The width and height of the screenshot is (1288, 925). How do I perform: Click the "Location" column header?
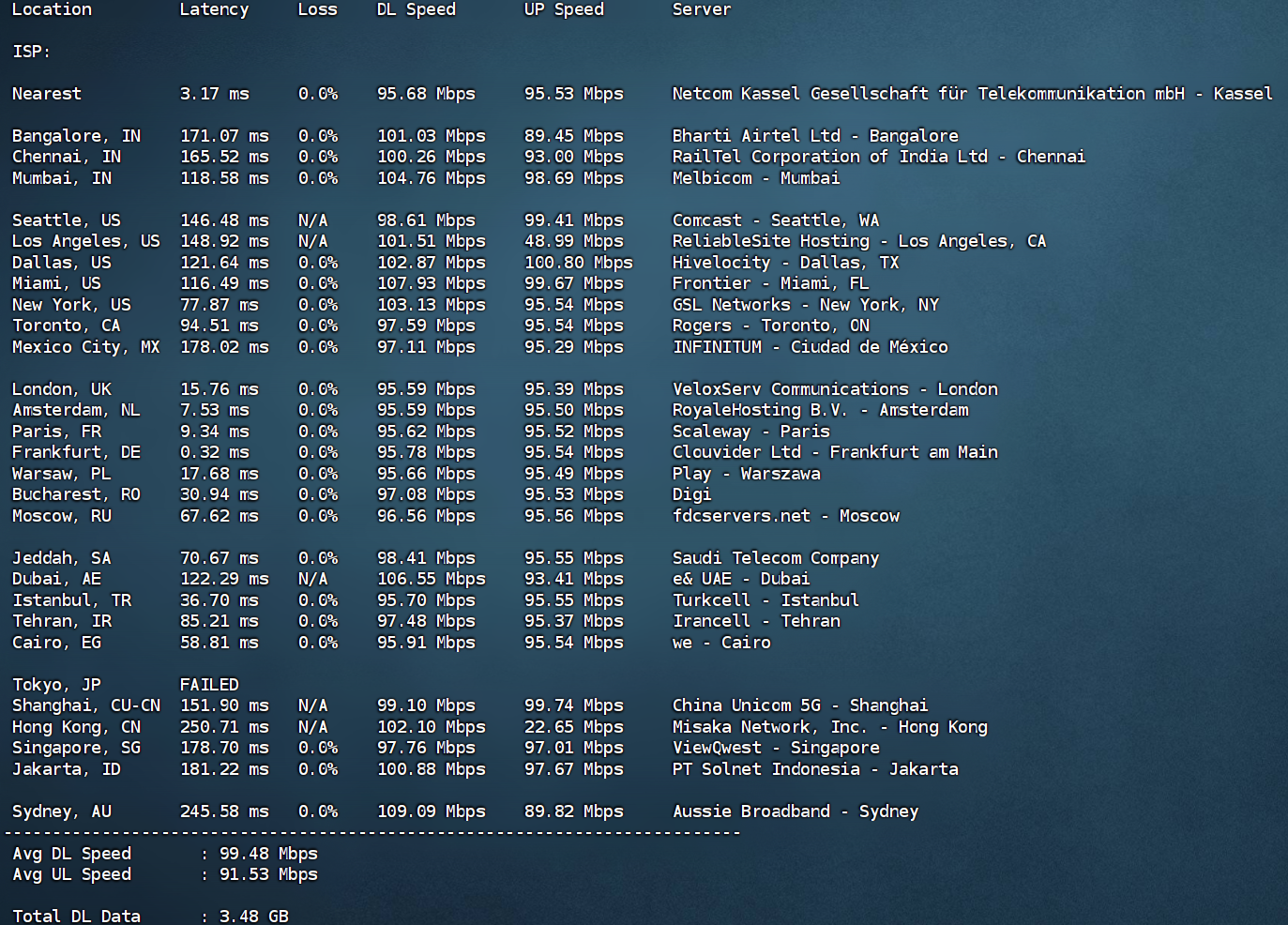point(52,9)
